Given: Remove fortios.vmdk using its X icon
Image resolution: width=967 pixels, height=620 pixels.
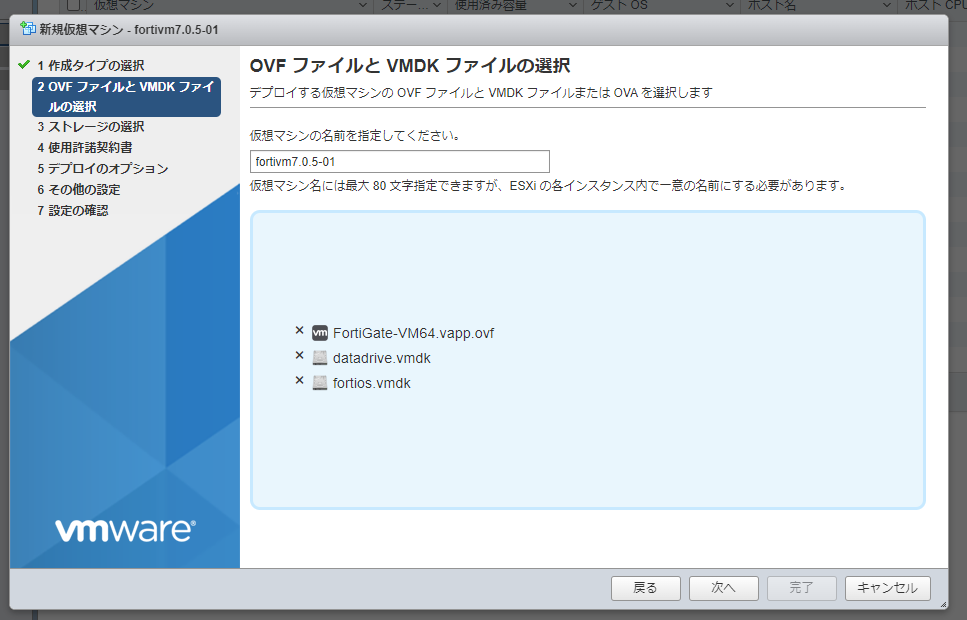Looking at the screenshot, I should click(x=300, y=380).
